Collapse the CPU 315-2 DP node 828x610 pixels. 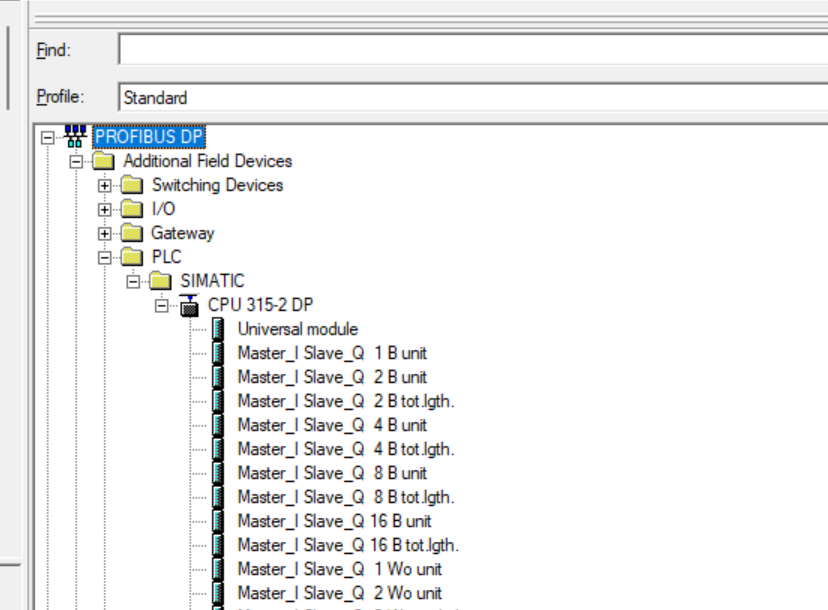[162, 306]
